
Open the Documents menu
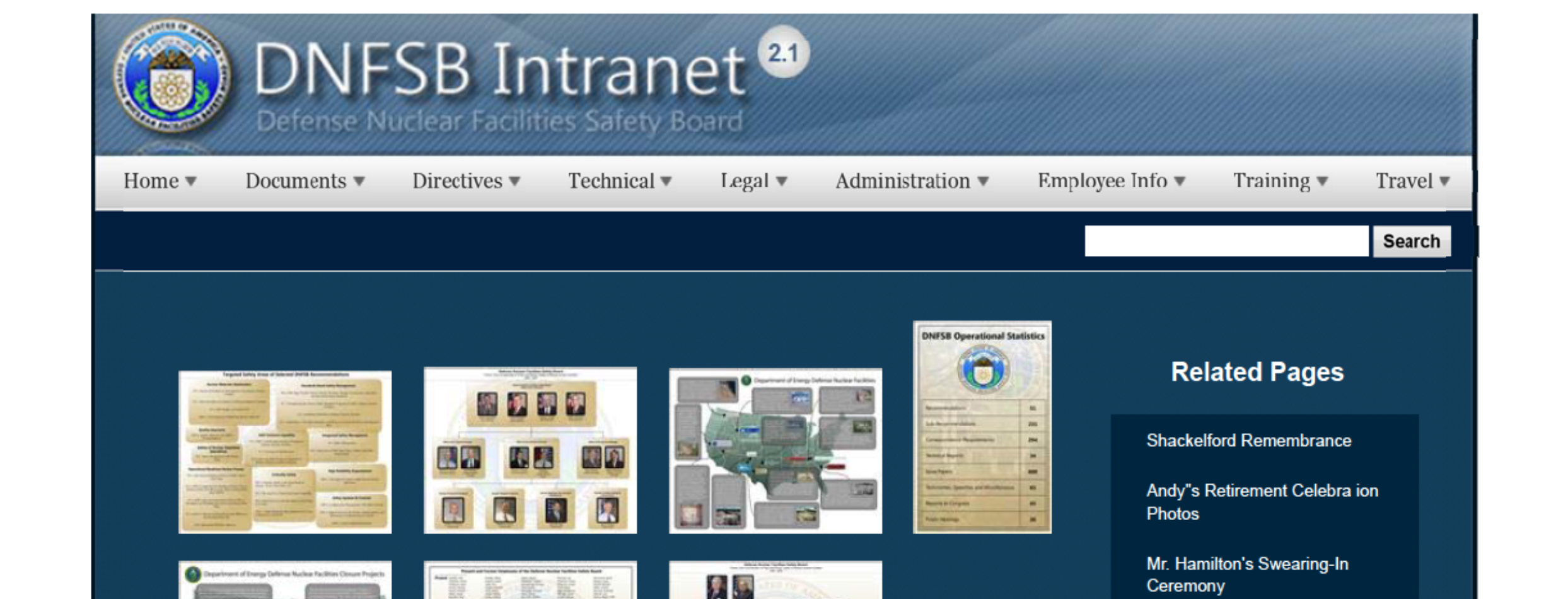point(305,182)
